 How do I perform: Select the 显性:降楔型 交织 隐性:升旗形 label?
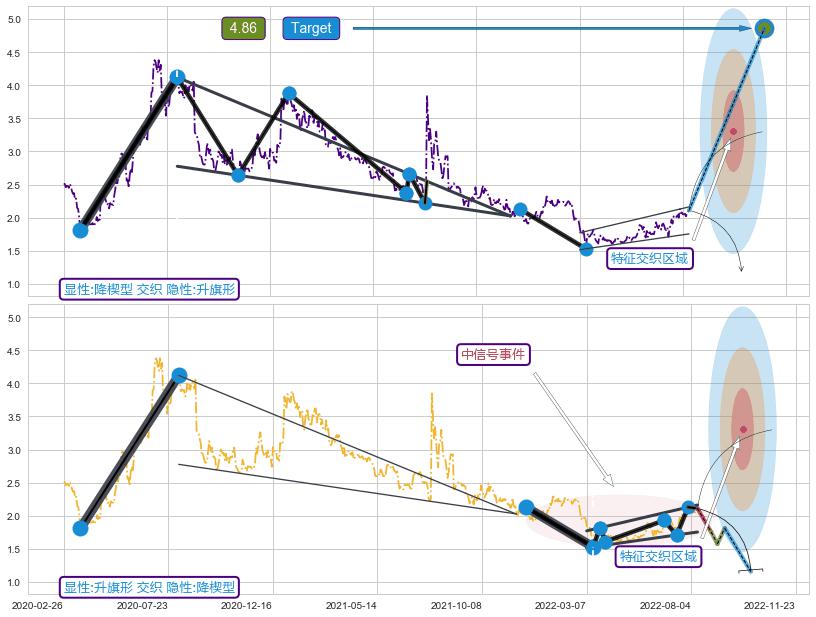coord(150,289)
